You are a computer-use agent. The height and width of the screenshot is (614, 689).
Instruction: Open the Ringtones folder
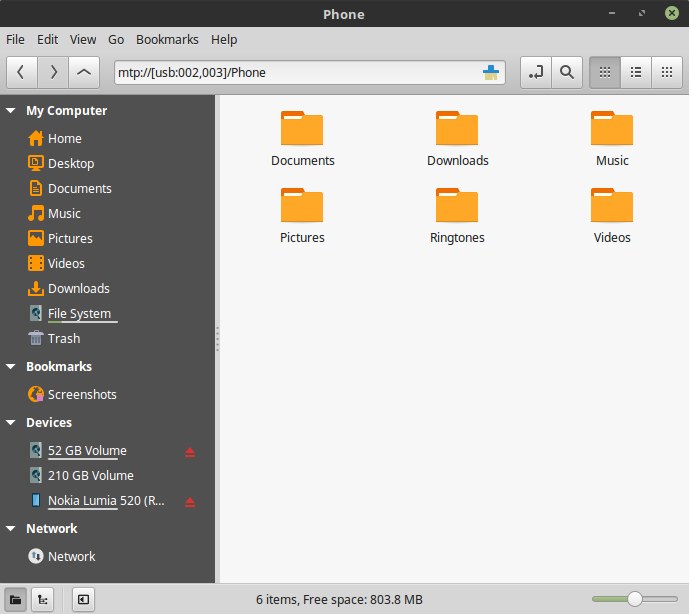click(x=457, y=217)
